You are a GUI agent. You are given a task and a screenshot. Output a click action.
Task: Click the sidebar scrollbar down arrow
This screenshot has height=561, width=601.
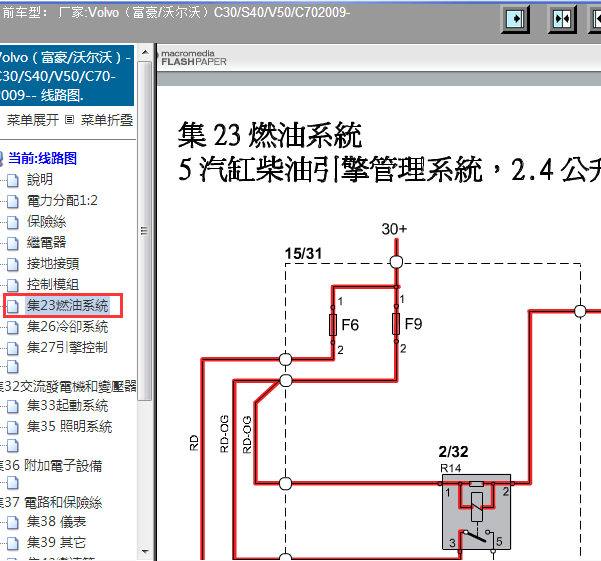pyautogui.click(x=145, y=552)
